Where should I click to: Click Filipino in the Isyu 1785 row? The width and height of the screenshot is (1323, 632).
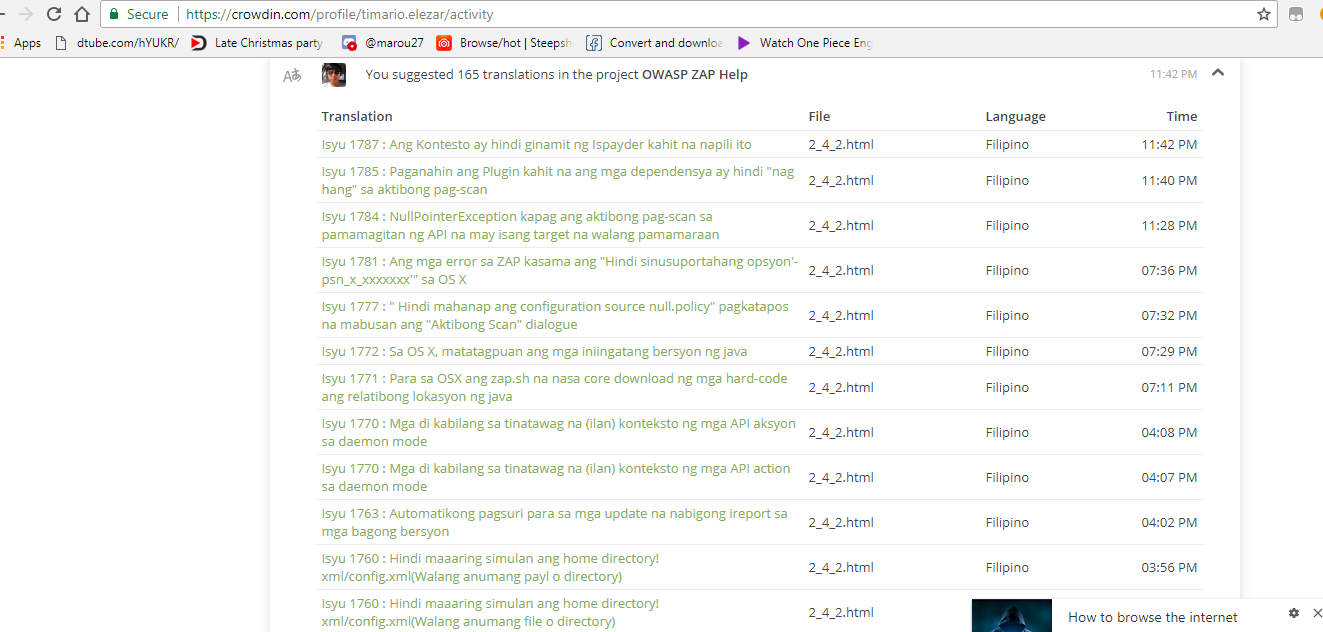(1007, 180)
